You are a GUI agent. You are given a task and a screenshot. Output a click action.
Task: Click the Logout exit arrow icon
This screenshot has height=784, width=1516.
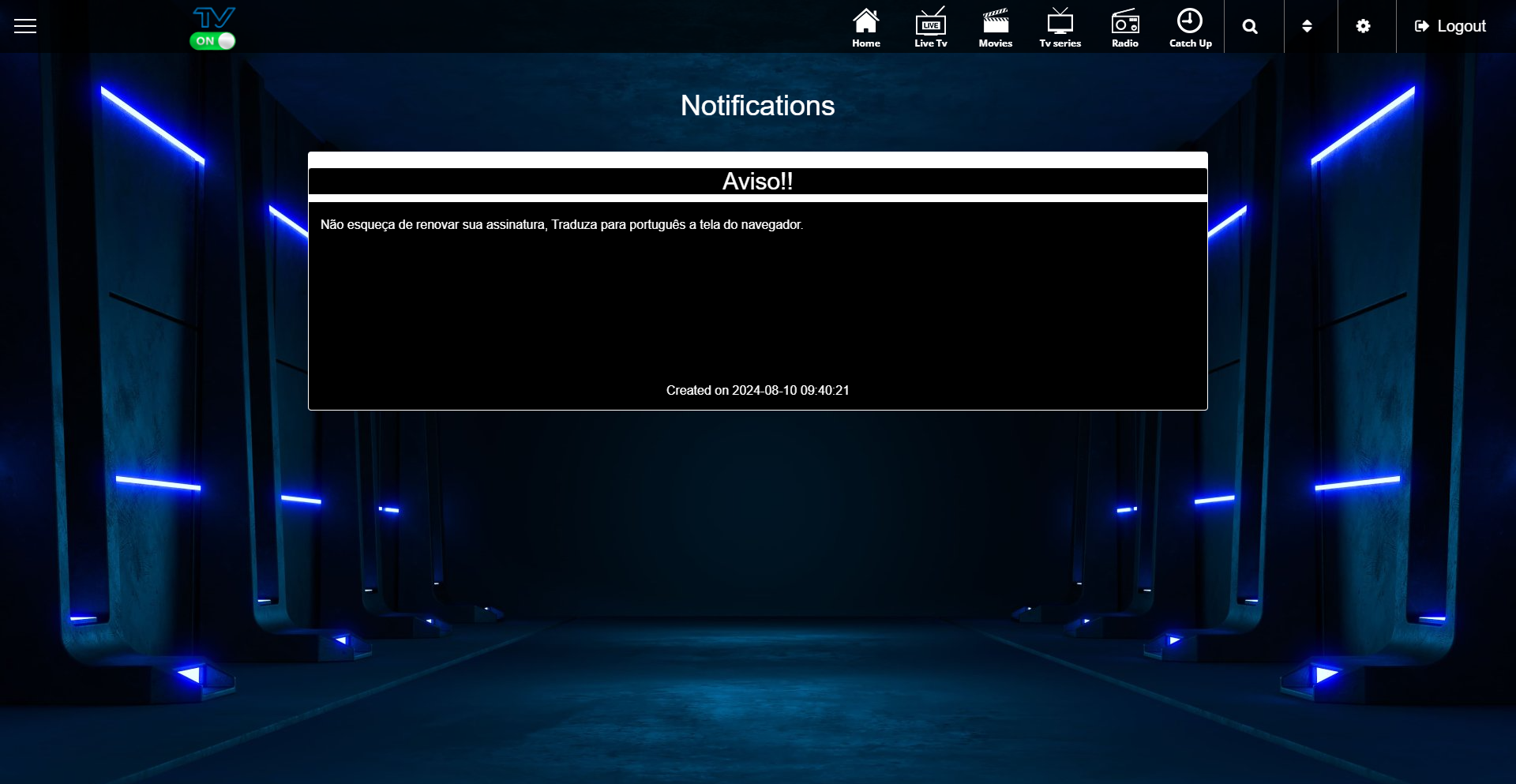tap(1421, 27)
